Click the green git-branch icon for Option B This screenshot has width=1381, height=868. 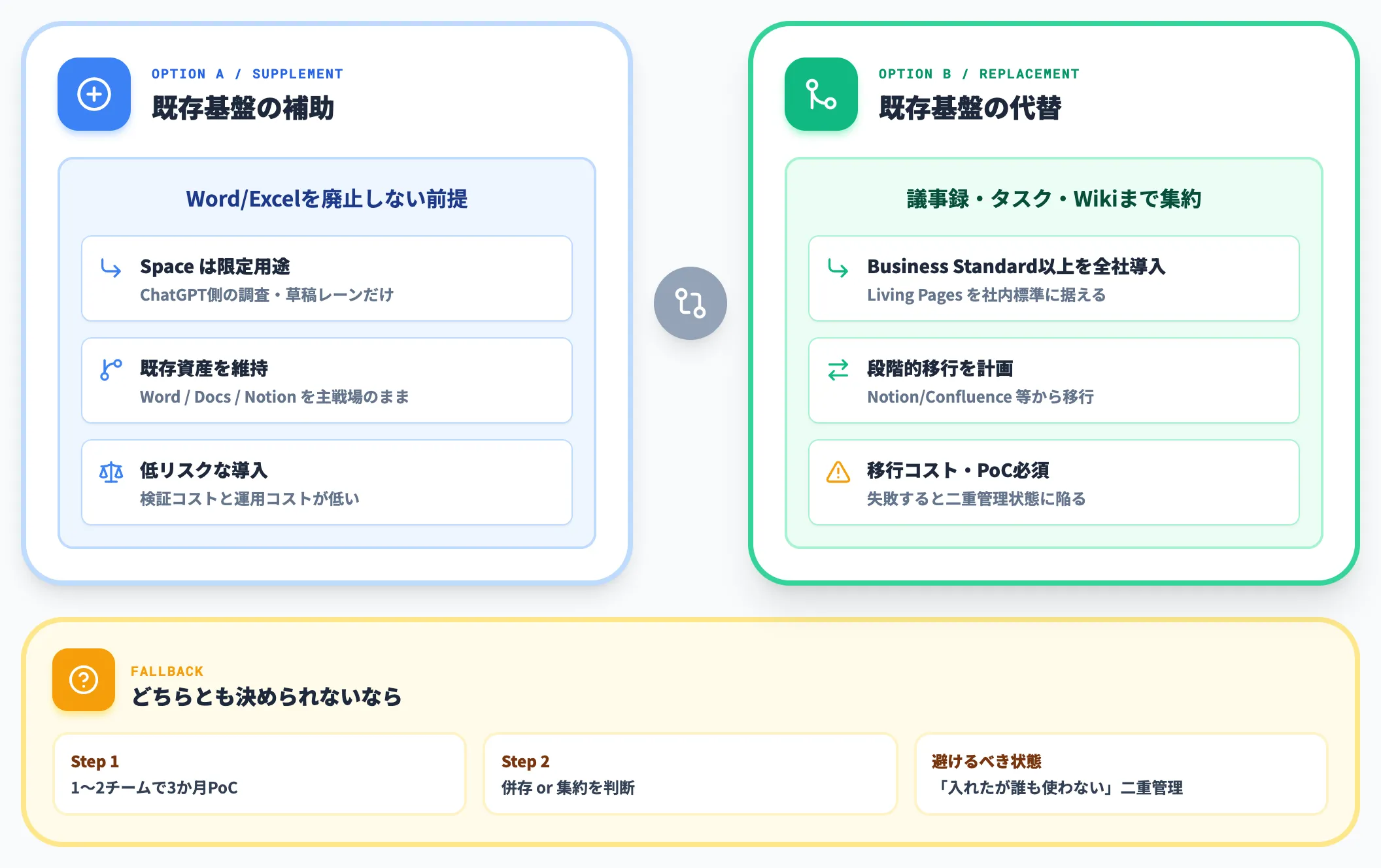pos(821,94)
